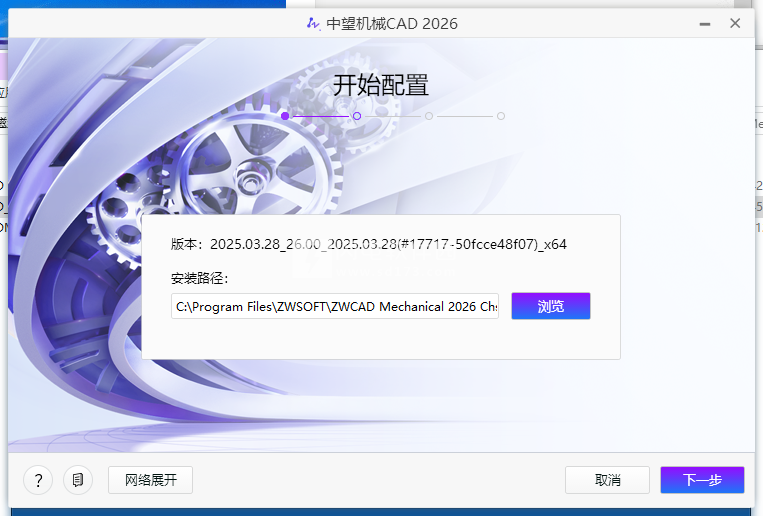The image size is (763, 516).
Task: Close the 中望机械CAD 2026 installer window
Action: coord(735,23)
